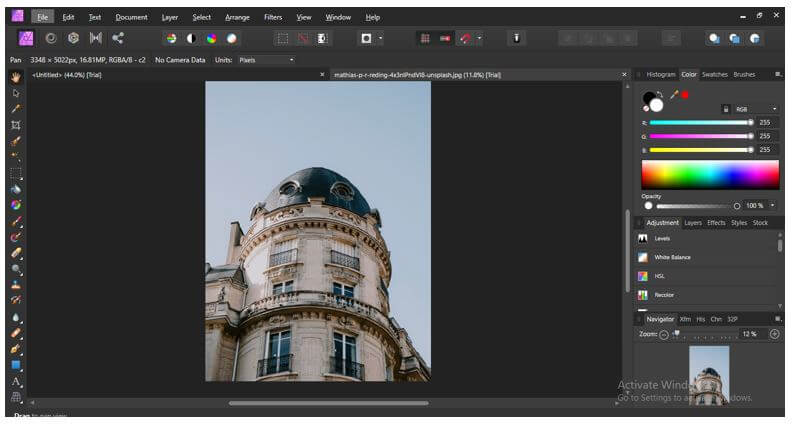Switch to the Export Persona
806x426 pixels.
coord(118,39)
